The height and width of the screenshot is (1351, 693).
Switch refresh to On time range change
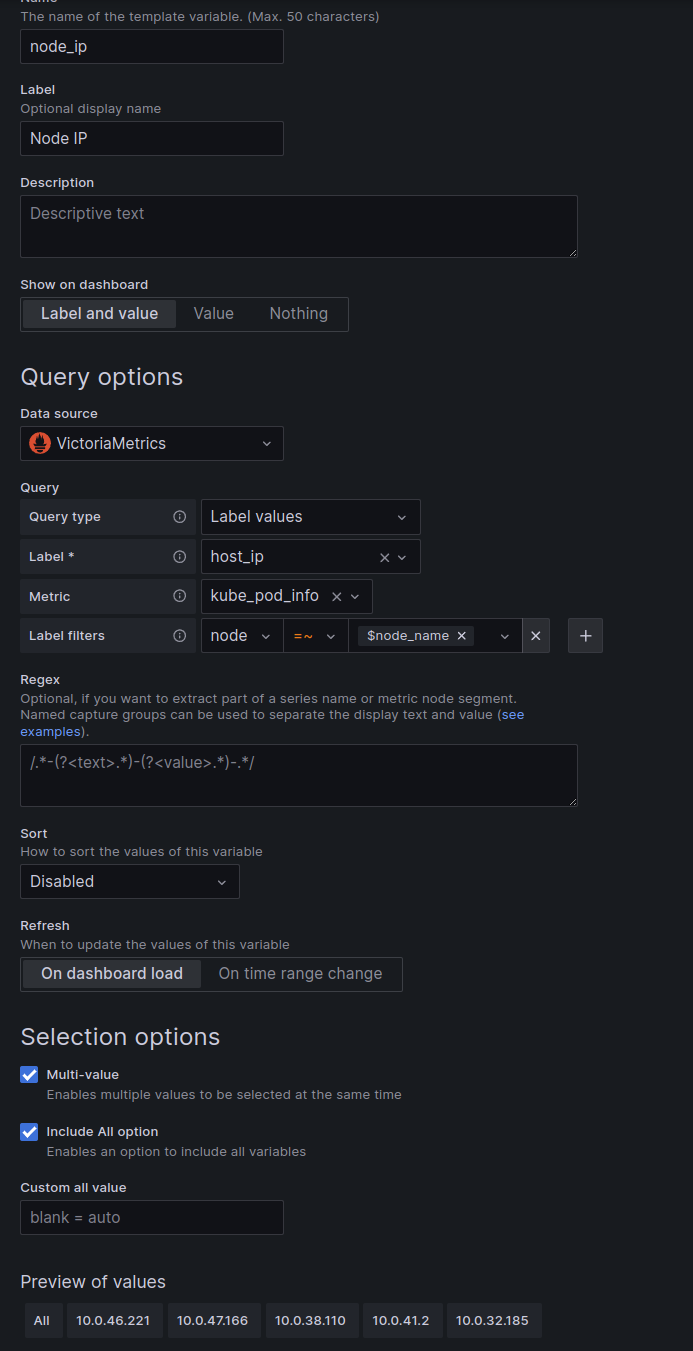pos(300,974)
